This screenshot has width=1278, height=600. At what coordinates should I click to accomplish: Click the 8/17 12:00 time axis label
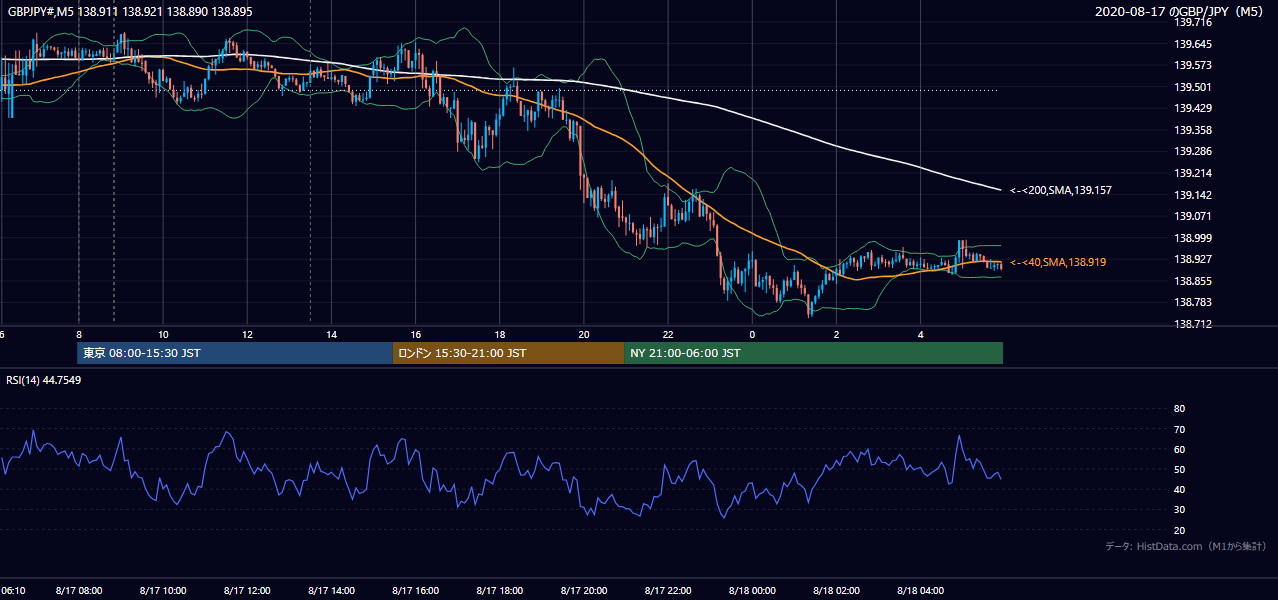coord(247,591)
